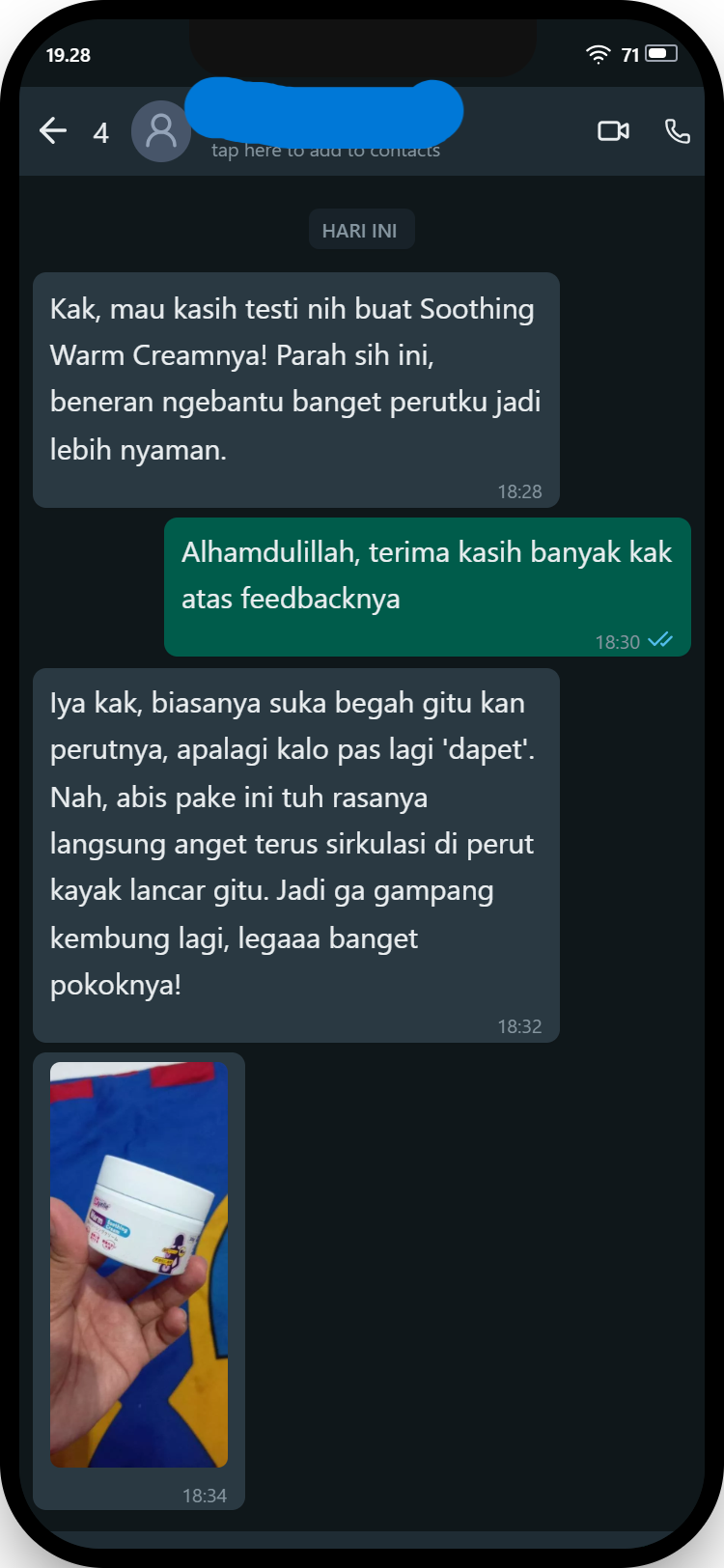Select the green 'Alhamdulillah, terima kasih' reply
The width and height of the screenshot is (724, 1568).
[428, 587]
